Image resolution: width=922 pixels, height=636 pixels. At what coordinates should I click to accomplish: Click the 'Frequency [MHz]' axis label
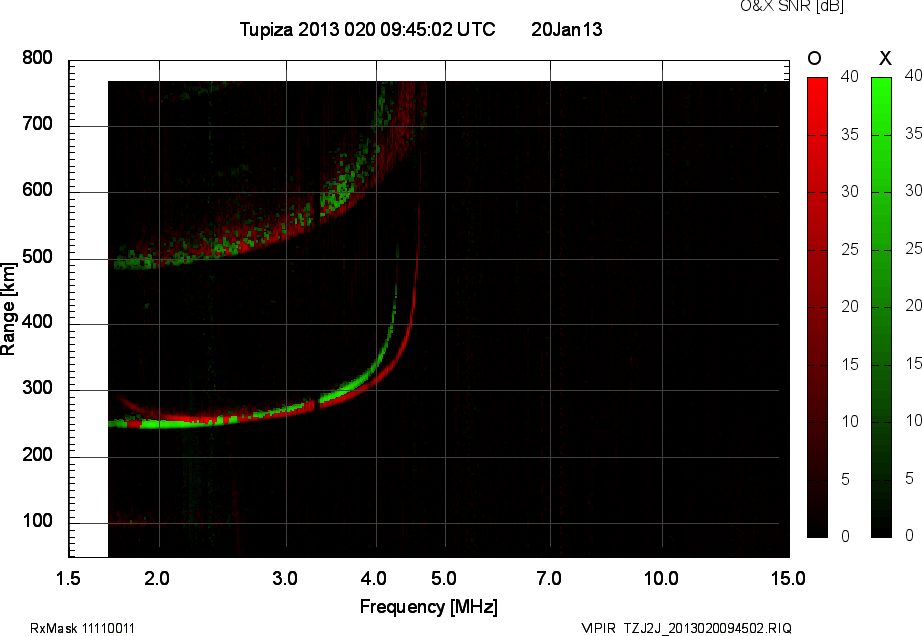click(x=429, y=607)
